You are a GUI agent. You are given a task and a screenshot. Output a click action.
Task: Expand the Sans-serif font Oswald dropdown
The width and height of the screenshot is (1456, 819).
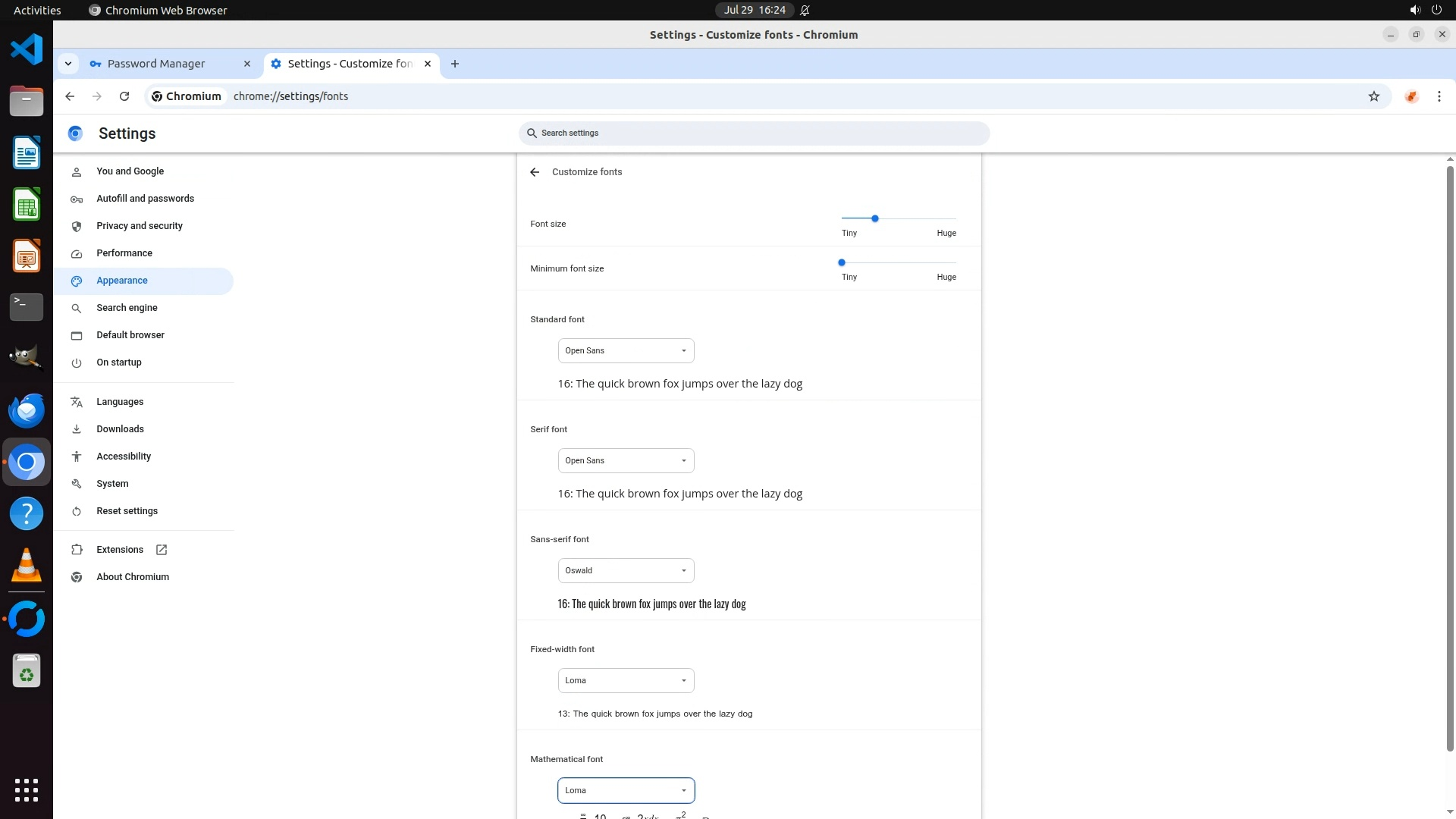point(626,570)
